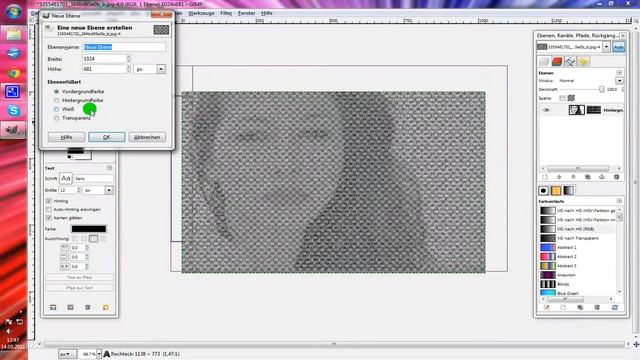Click Abbrechen in Neue Ebene dialog
The height and width of the screenshot is (360, 640).
tap(147, 137)
